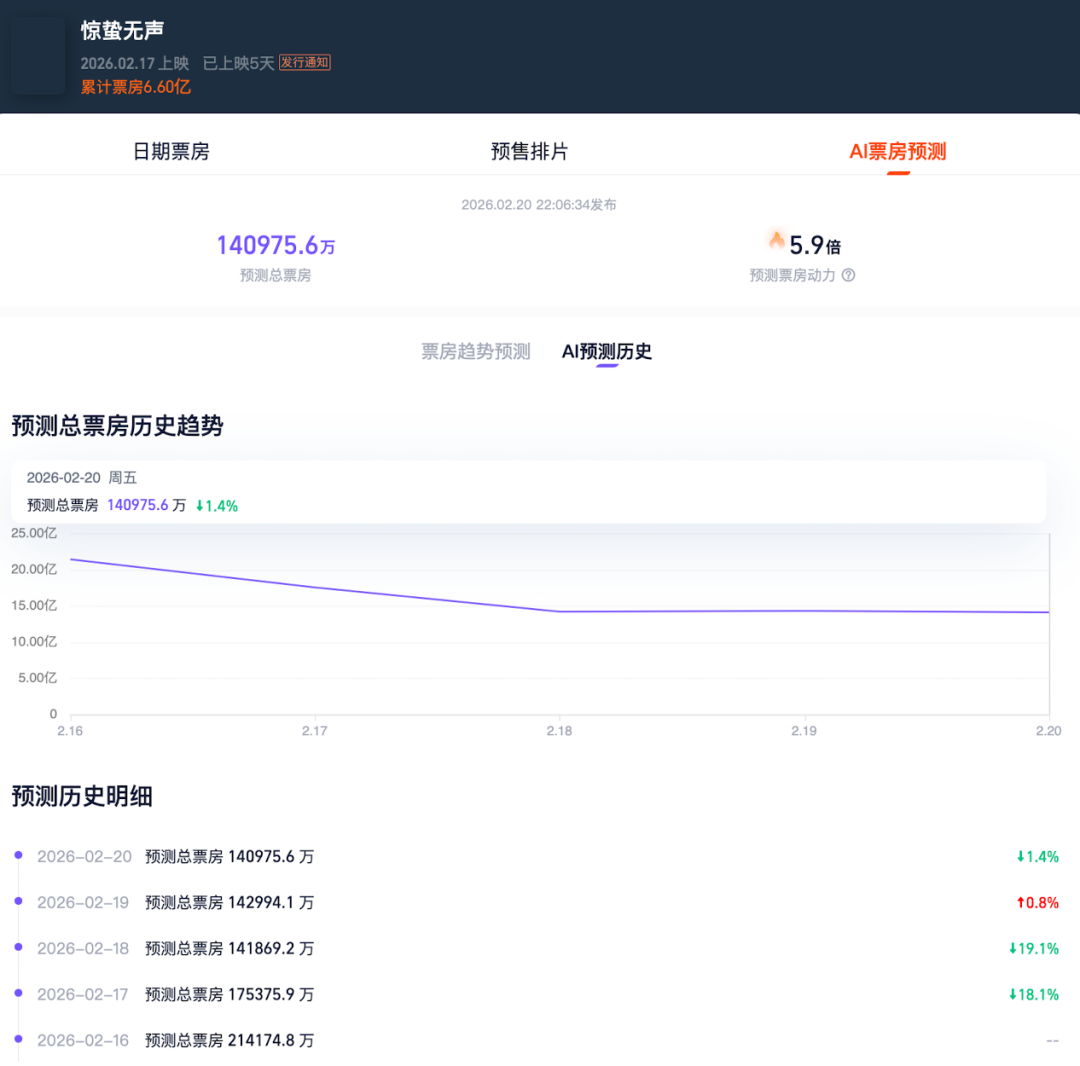Select the AI预测历史 sub-tab

click(606, 351)
